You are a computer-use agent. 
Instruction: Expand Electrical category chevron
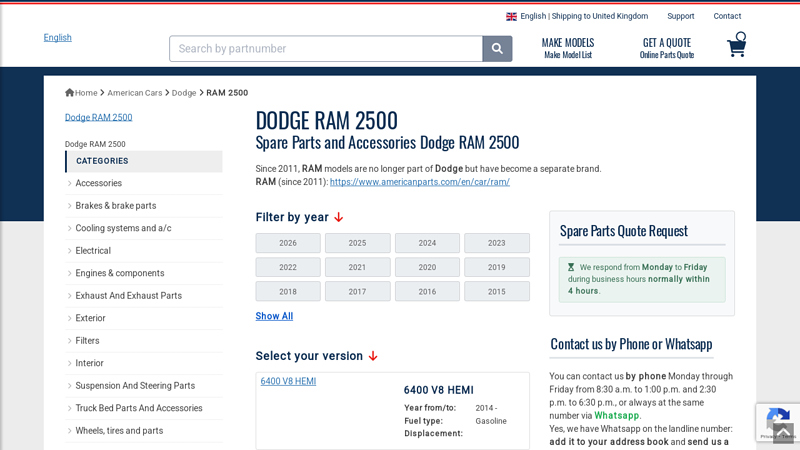(x=69, y=251)
